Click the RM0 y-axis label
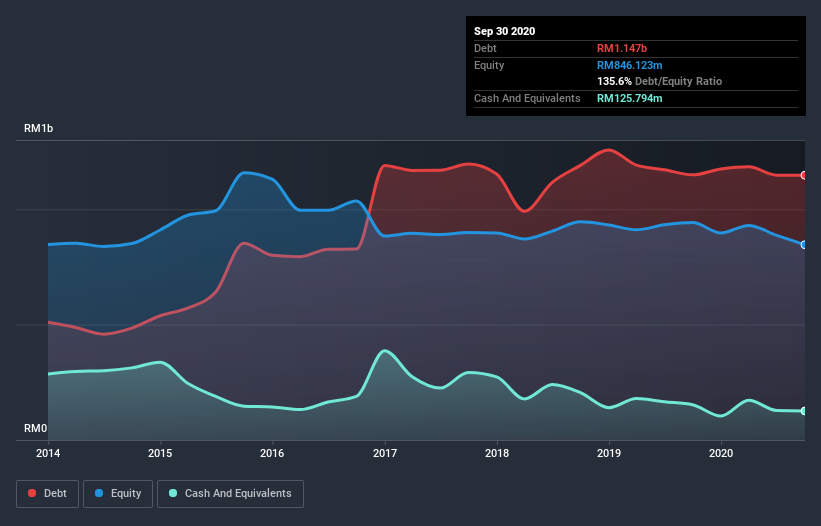The height and width of the screenshot is (526, 821). click(36, 428)
